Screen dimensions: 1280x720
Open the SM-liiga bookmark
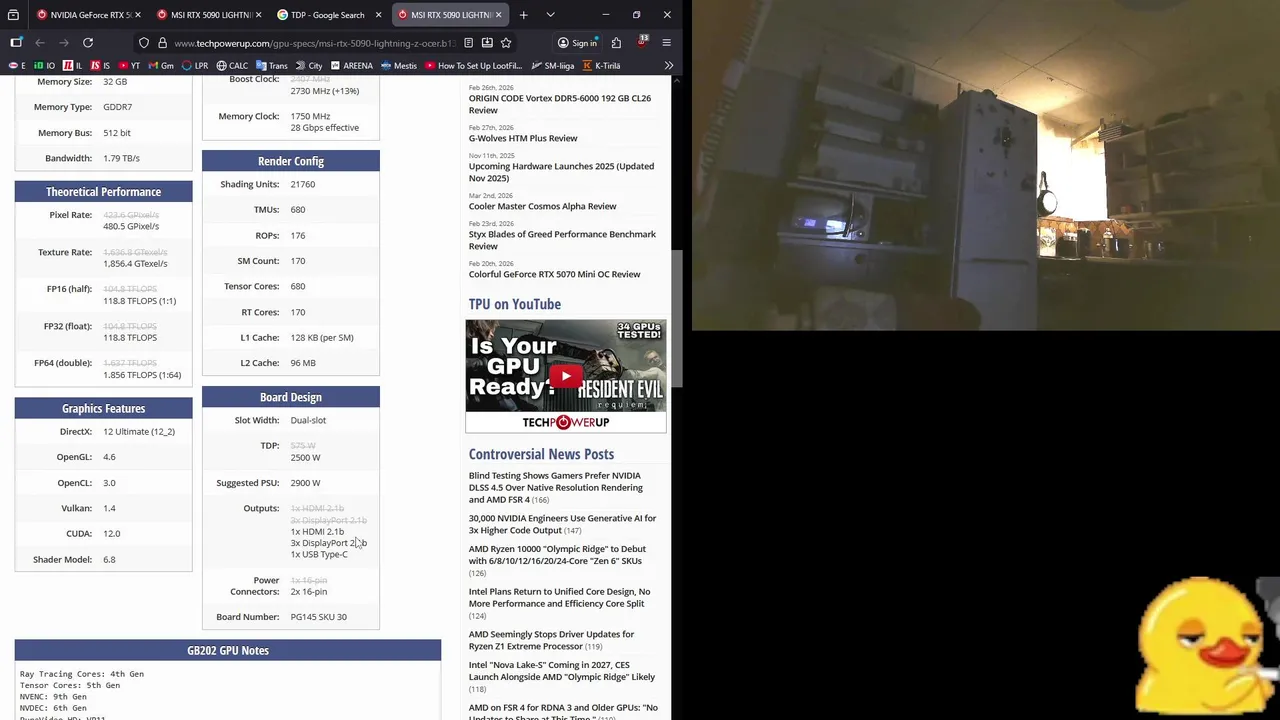[x=553, y=66]
